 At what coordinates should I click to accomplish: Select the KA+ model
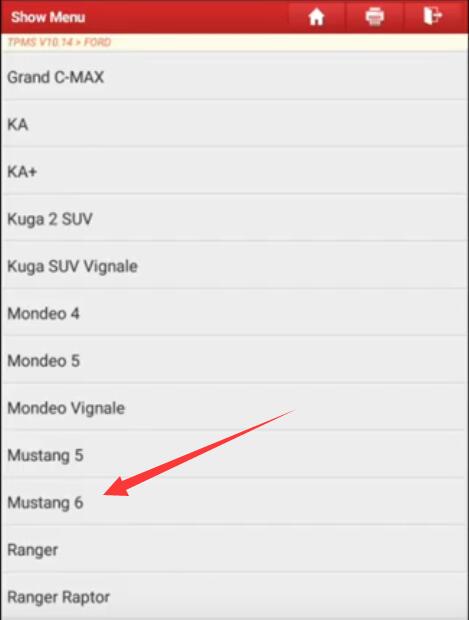coord(234,171)
